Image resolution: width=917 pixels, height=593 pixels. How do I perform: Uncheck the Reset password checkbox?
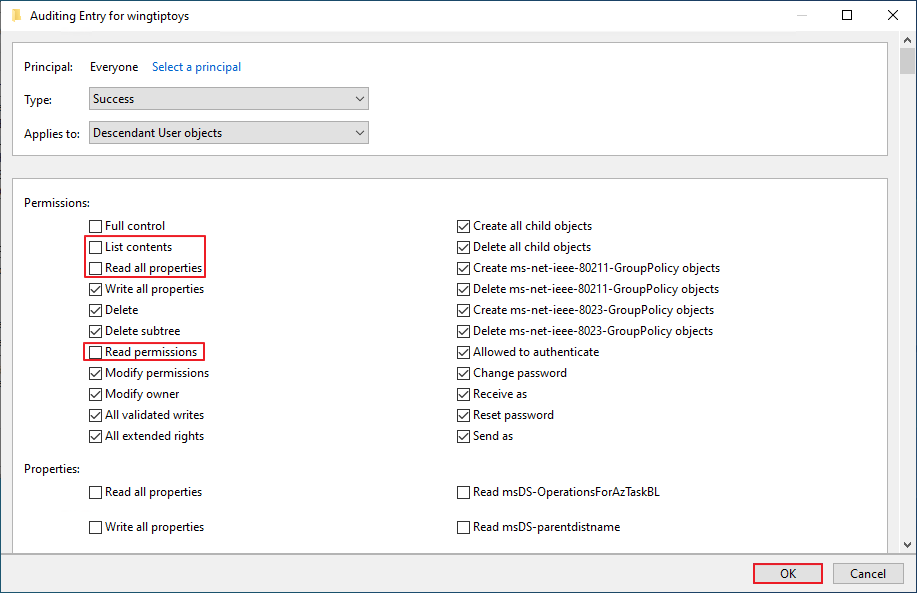463,415
